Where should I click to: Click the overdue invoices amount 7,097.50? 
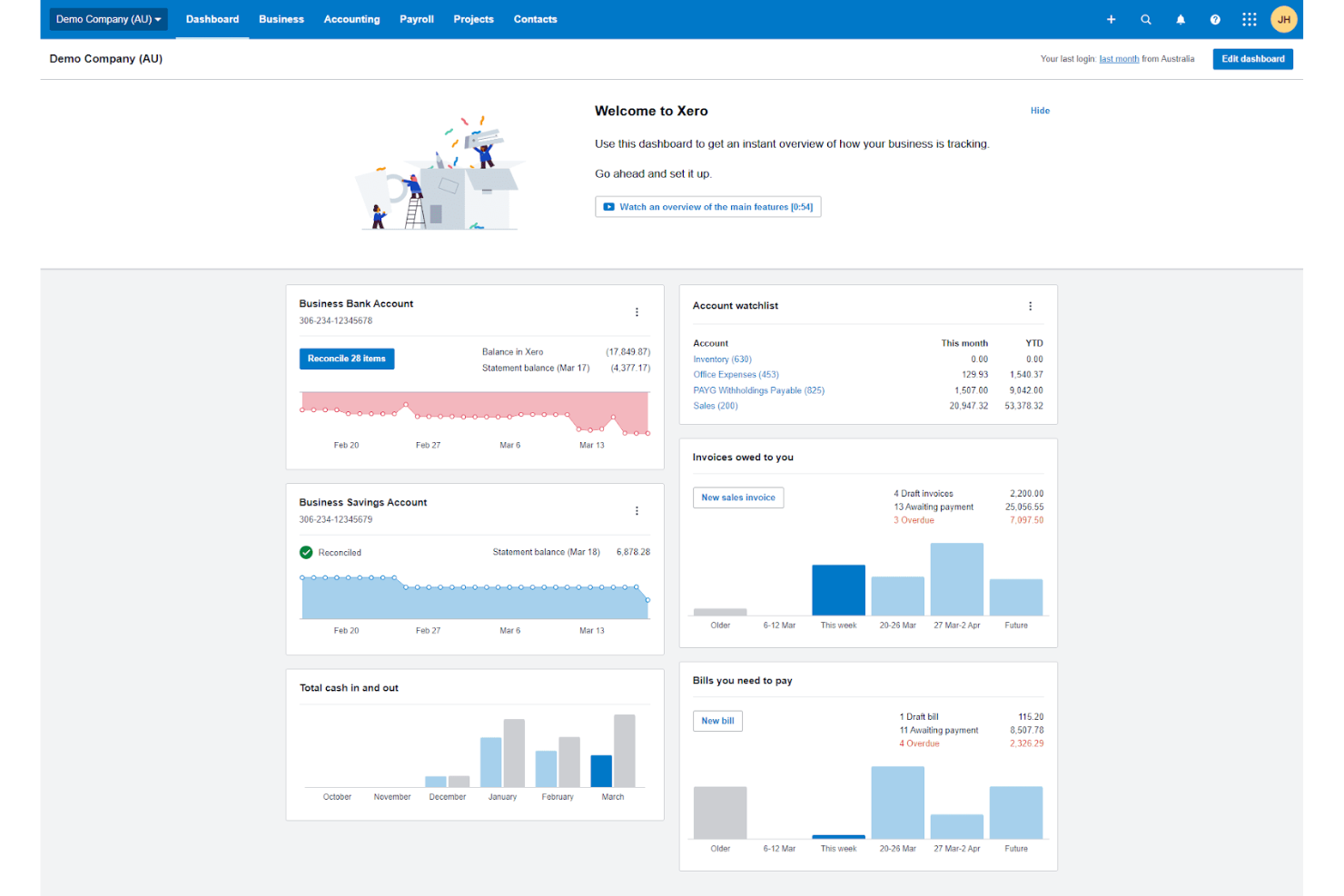(x=1026, y=520)
